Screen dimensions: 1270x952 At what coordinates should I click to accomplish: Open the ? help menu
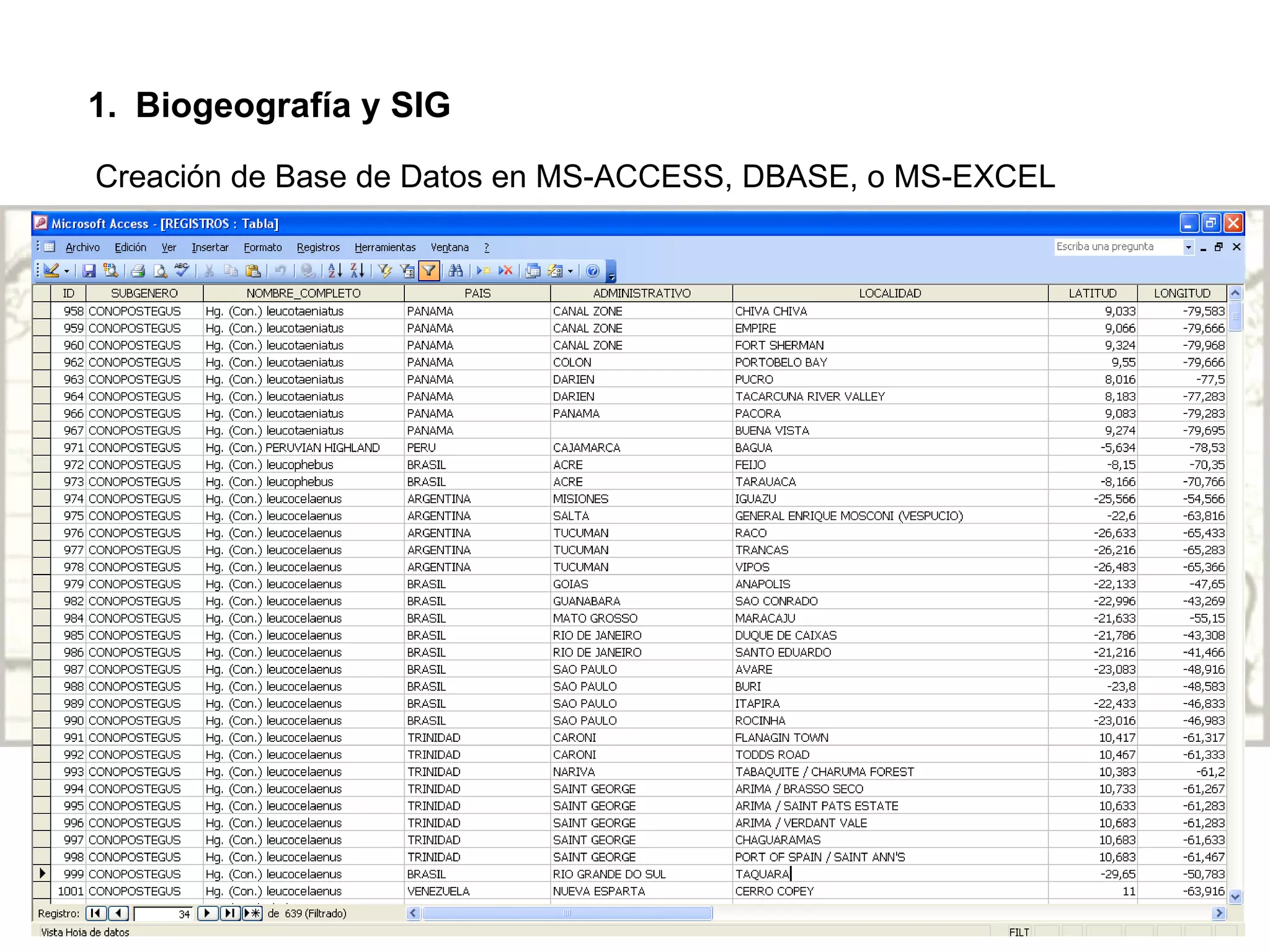[487, 247]
